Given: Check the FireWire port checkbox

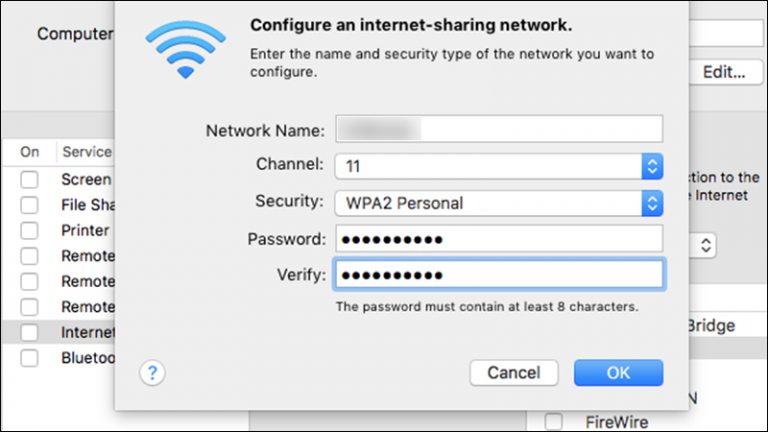Looking at the screenshot, I should click(553, 421).
